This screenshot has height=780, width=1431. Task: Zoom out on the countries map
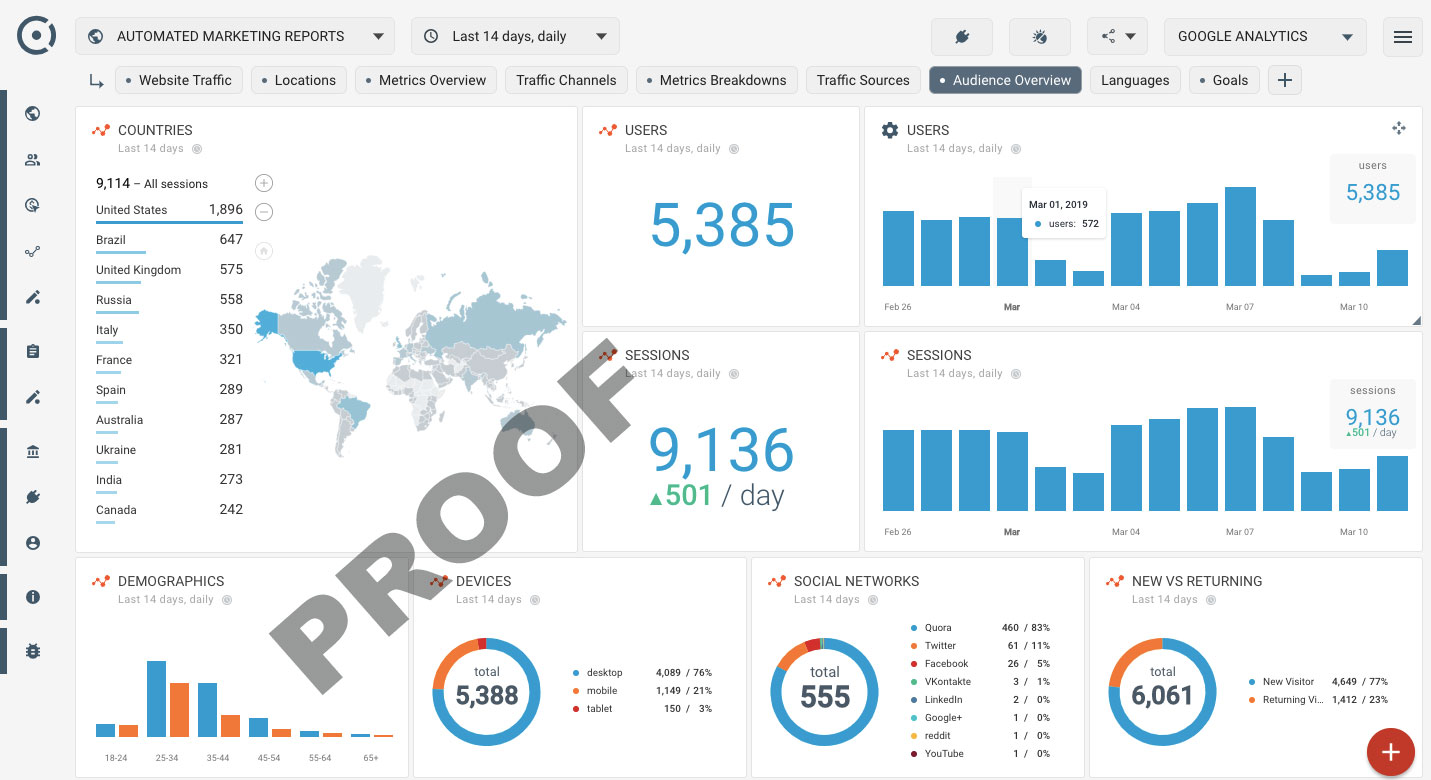tap(264, 212)
